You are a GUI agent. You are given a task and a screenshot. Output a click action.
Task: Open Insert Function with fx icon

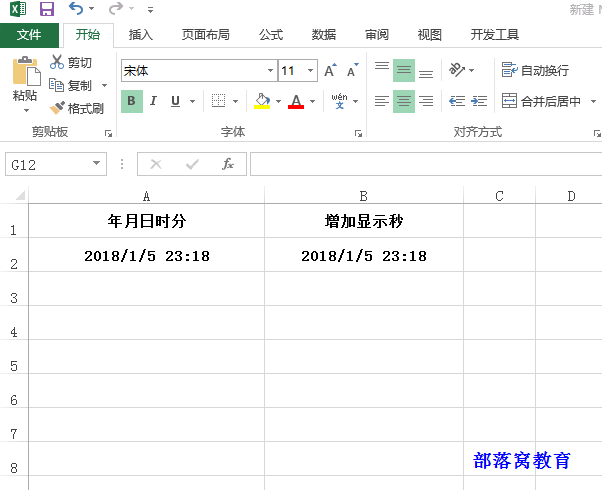coord(228,164)
